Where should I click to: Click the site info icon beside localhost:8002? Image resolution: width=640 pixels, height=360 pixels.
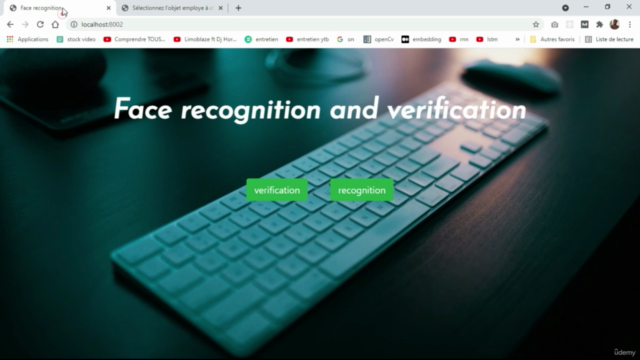(x=74, y=24)
